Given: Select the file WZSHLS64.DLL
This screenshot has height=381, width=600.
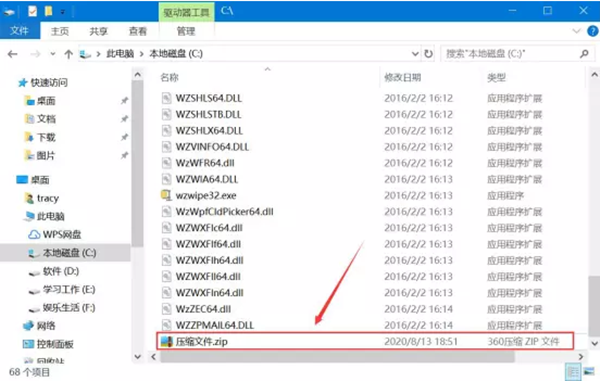Looking at the screenshot, I should pos(209,98).
